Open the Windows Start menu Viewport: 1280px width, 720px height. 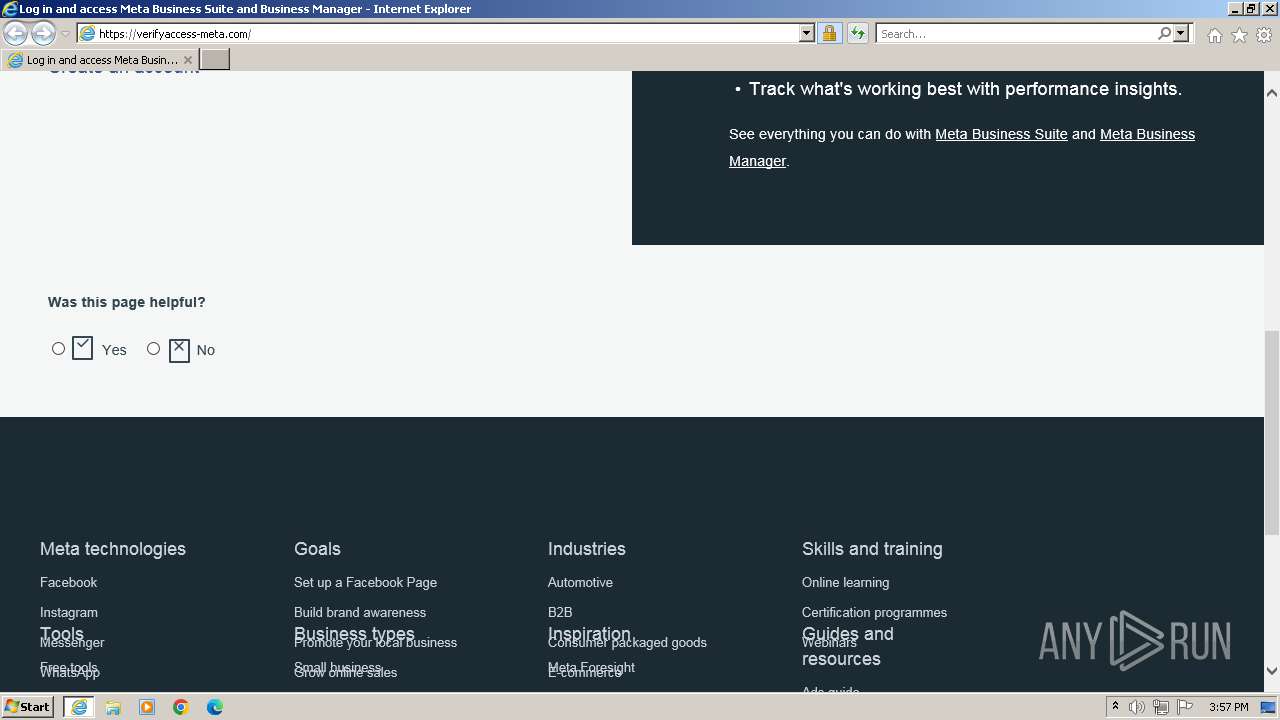(x=28, y=706)
